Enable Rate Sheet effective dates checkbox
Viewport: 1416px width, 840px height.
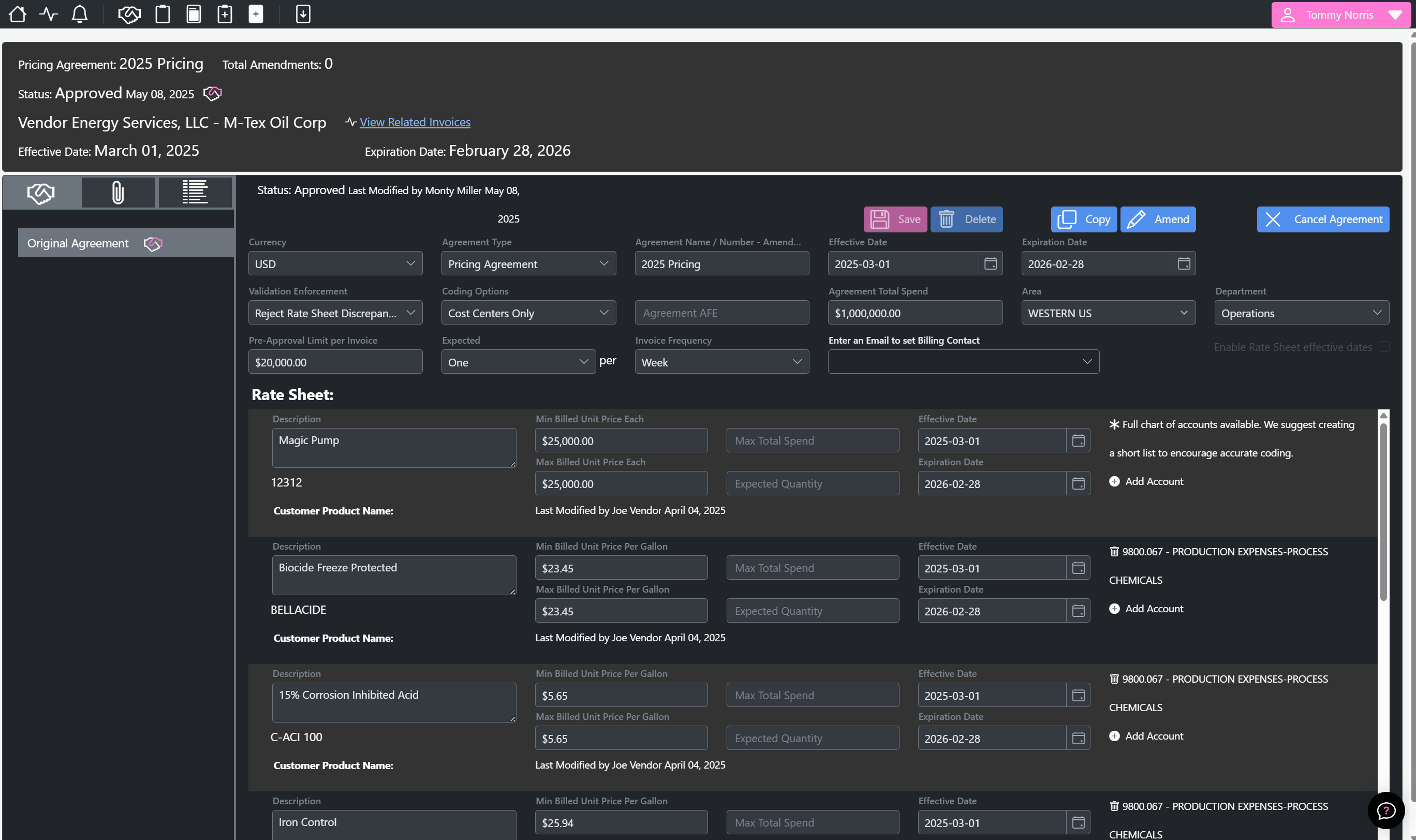click(1383, 347)
